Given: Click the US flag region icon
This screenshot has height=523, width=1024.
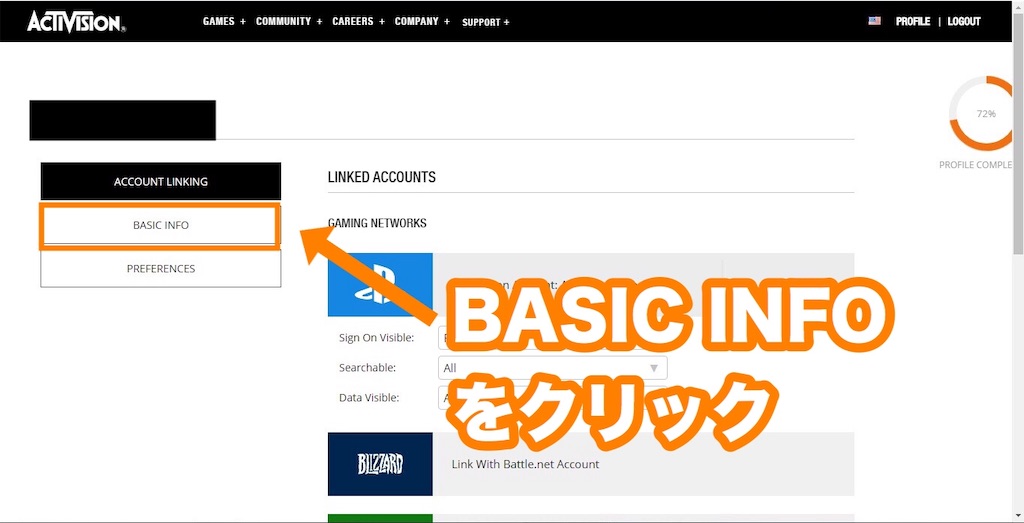Looking at the screenshot, I should click(874, 21).
